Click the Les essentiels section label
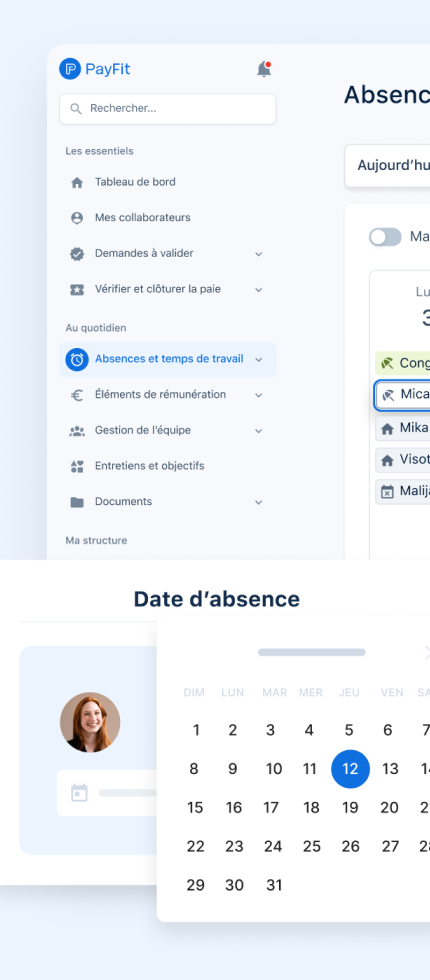430x980 pixels. click(99, 151)
